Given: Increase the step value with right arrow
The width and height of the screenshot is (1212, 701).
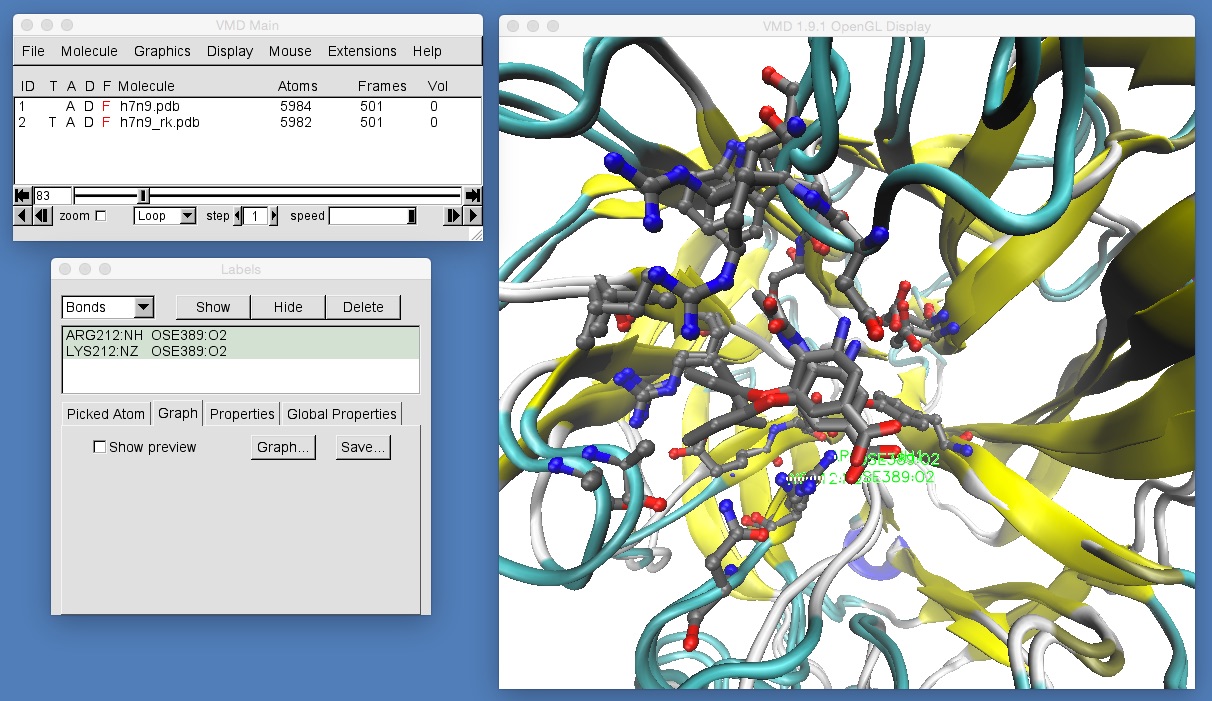Looking at the screenshot, I should pos(275,216).
